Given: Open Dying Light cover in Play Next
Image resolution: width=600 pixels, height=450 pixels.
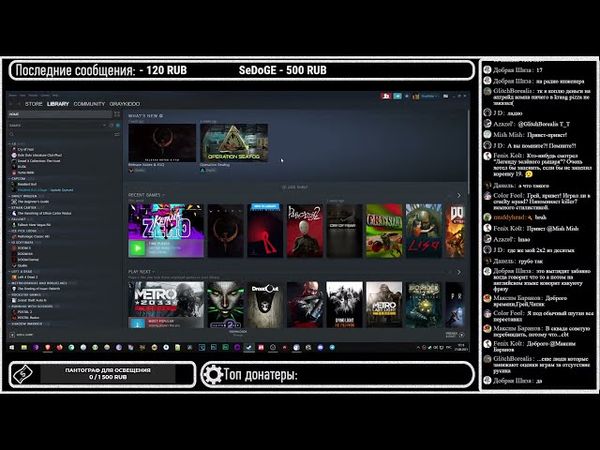Looking at the screenshot, I should (x=344, y=305).
